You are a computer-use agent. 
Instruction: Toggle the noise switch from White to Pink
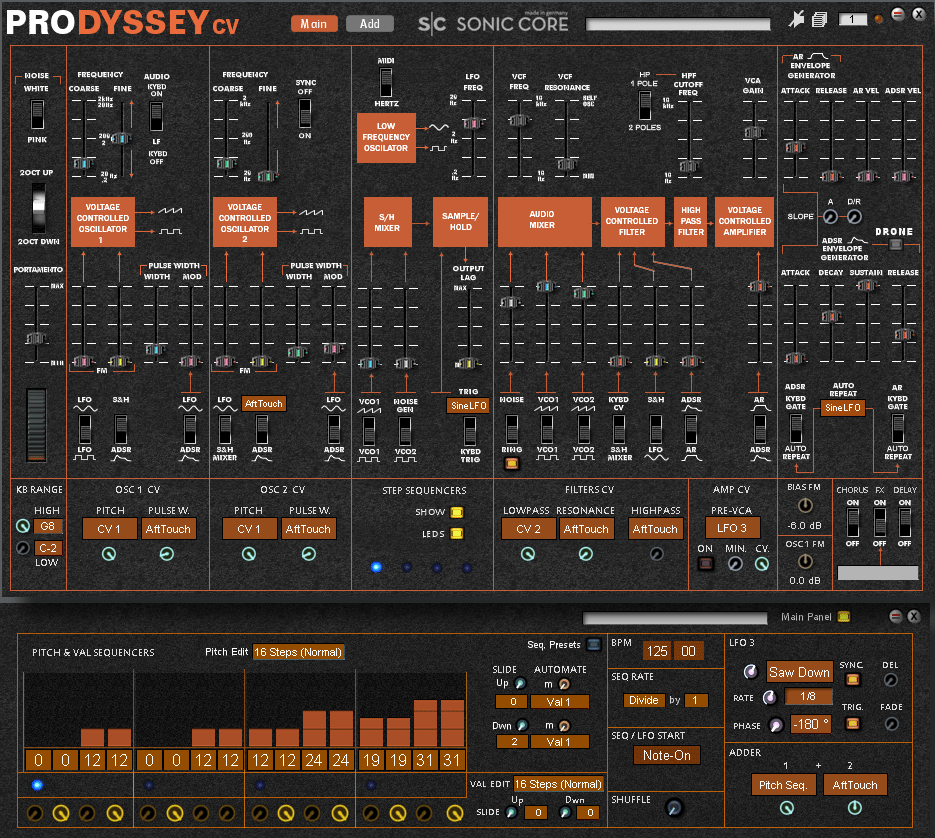coord(36,113)
